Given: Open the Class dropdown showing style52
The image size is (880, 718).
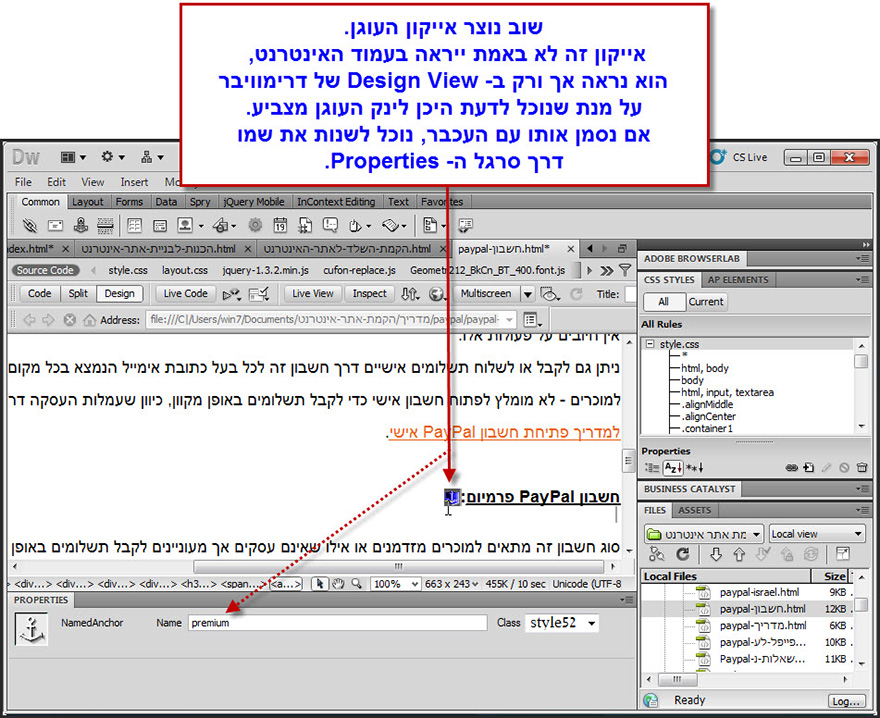Looking at the screenshot, I should pos(592,623).
